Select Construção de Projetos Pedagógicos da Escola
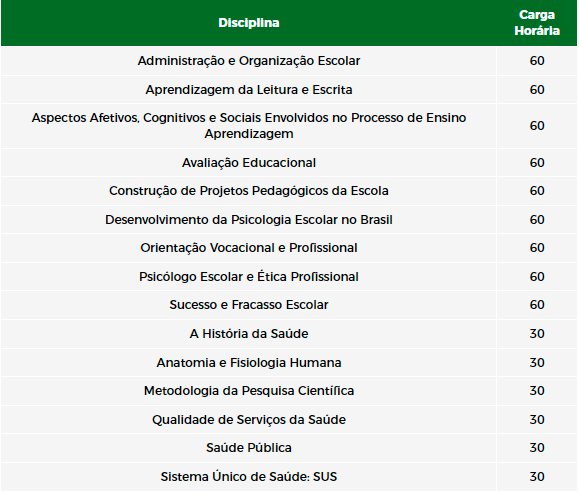 [249, 191]
